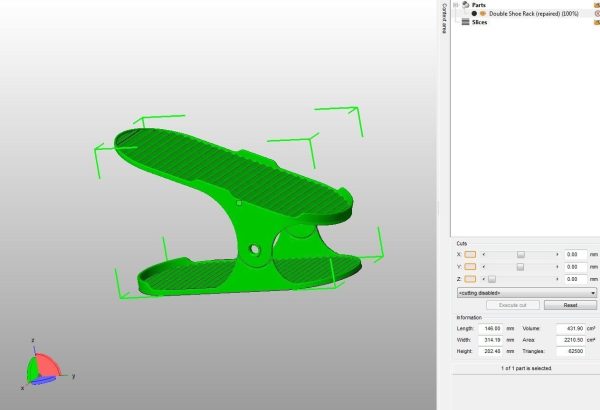Image resolution: width=600 pixels, height=410 pixels.
Task: Focus the X cut value field
Action: coord(576,255)
